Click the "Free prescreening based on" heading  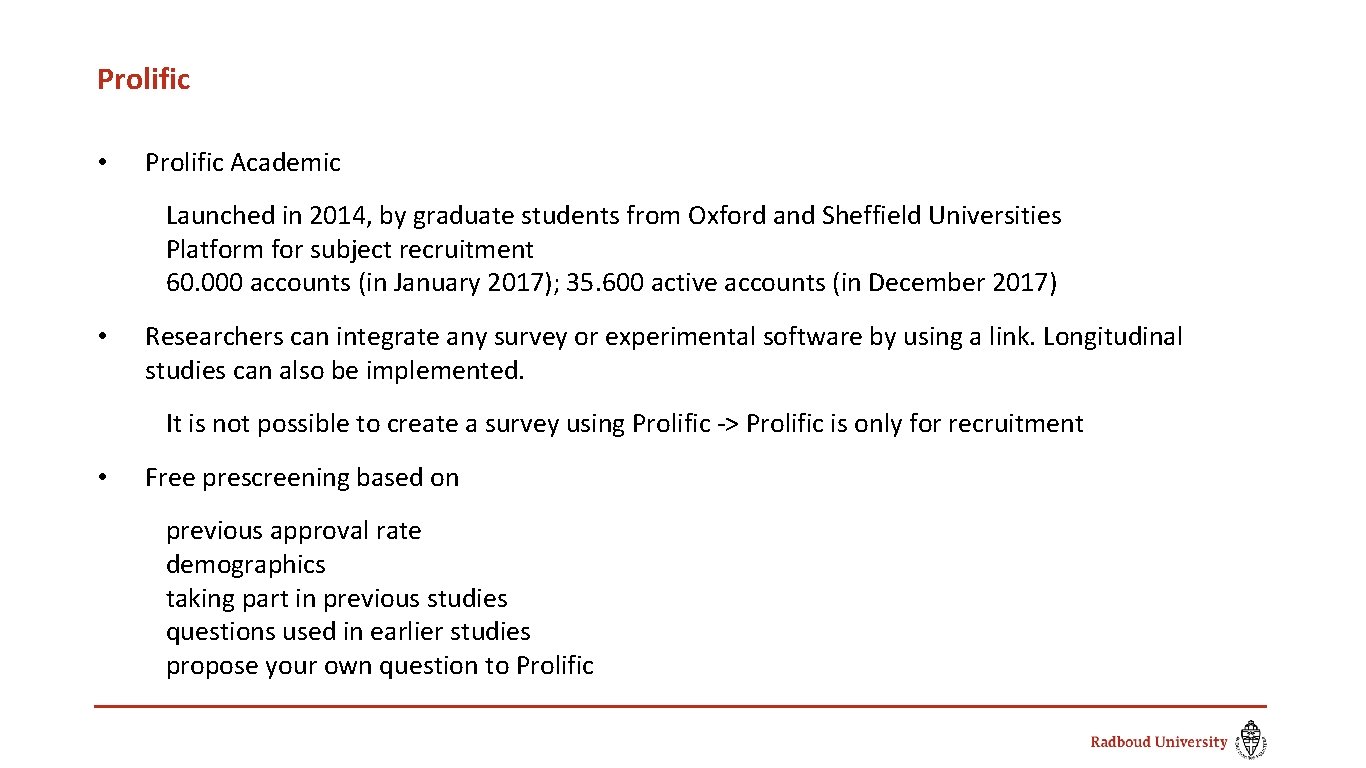301,478
